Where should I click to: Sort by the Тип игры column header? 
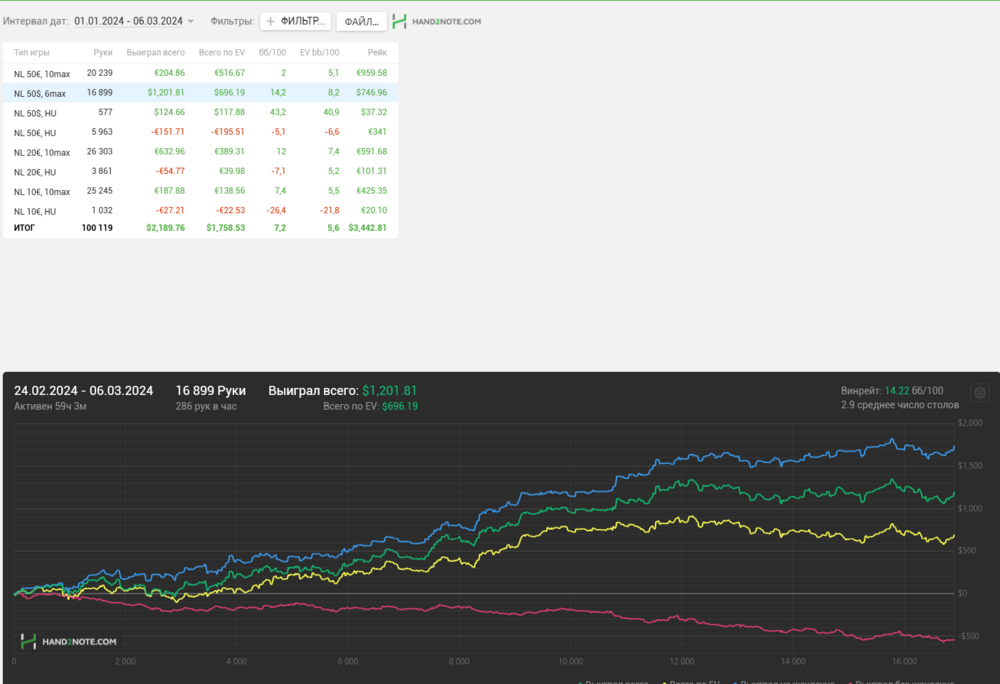(32, 52)
